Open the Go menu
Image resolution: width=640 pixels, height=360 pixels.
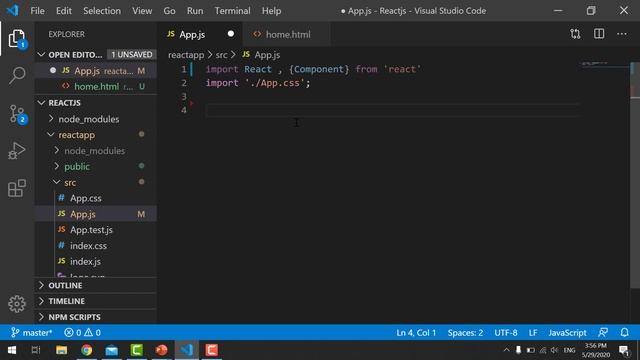pyautogui.click(x=169, y=11)
